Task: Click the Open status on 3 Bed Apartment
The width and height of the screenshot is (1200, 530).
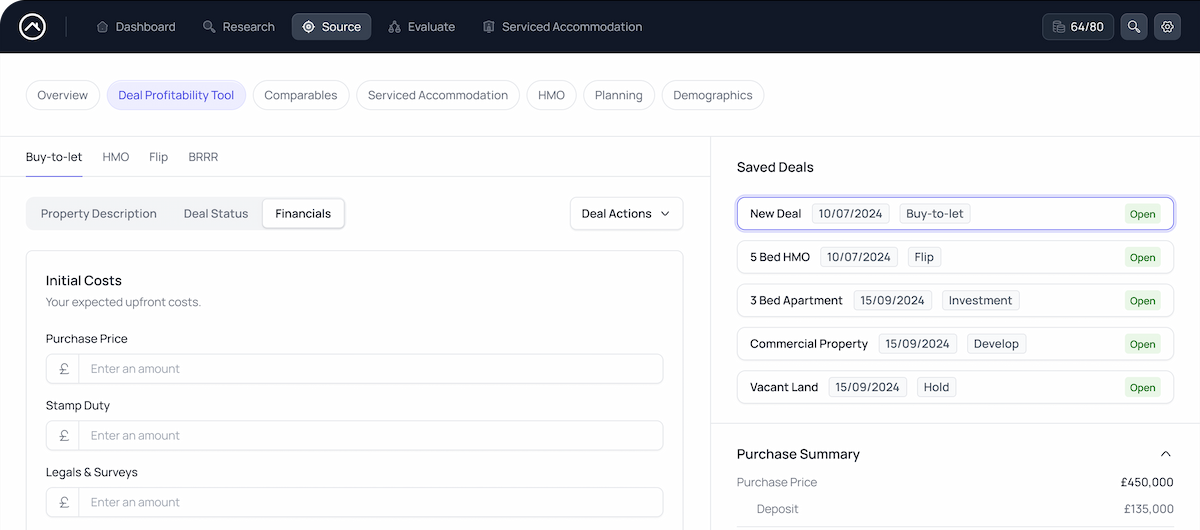Action: [x=1143, y=300]
